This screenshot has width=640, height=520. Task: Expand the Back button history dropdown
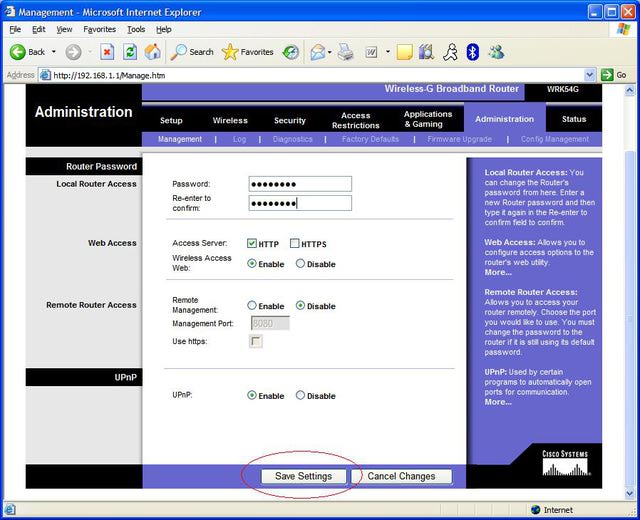tap(53, 52)
